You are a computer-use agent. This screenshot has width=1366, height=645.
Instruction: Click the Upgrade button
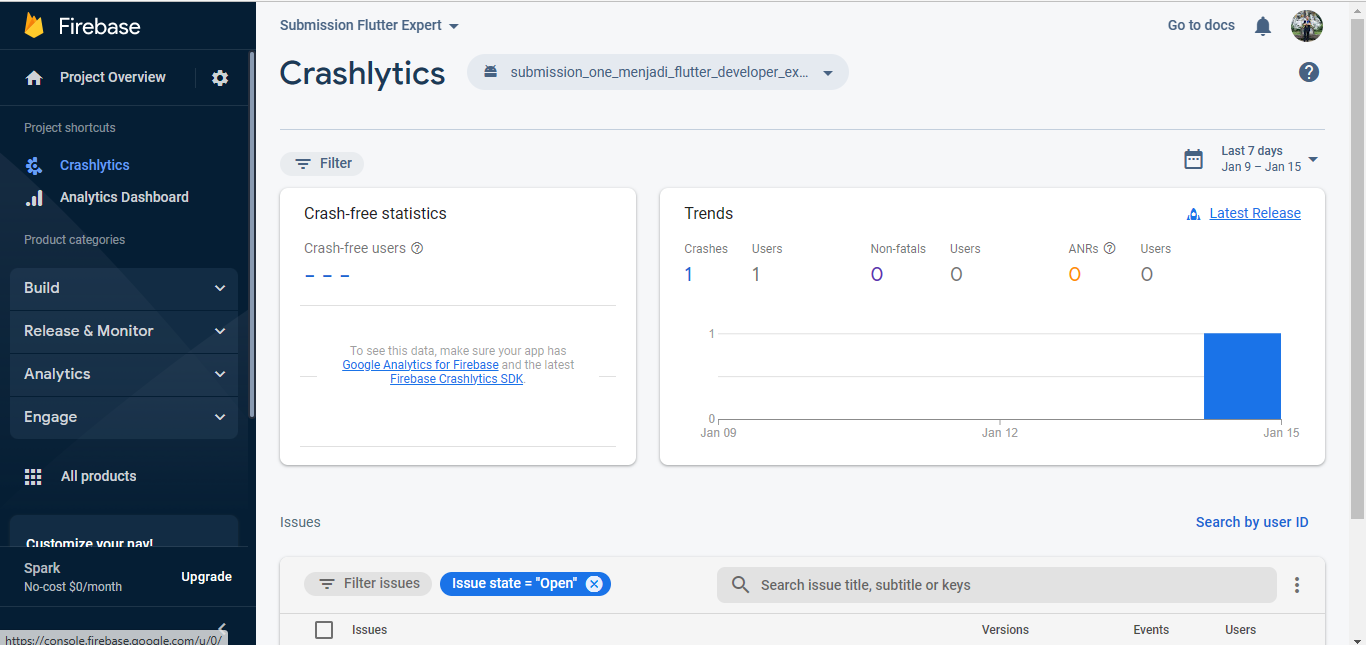click(x=206, y=577)
